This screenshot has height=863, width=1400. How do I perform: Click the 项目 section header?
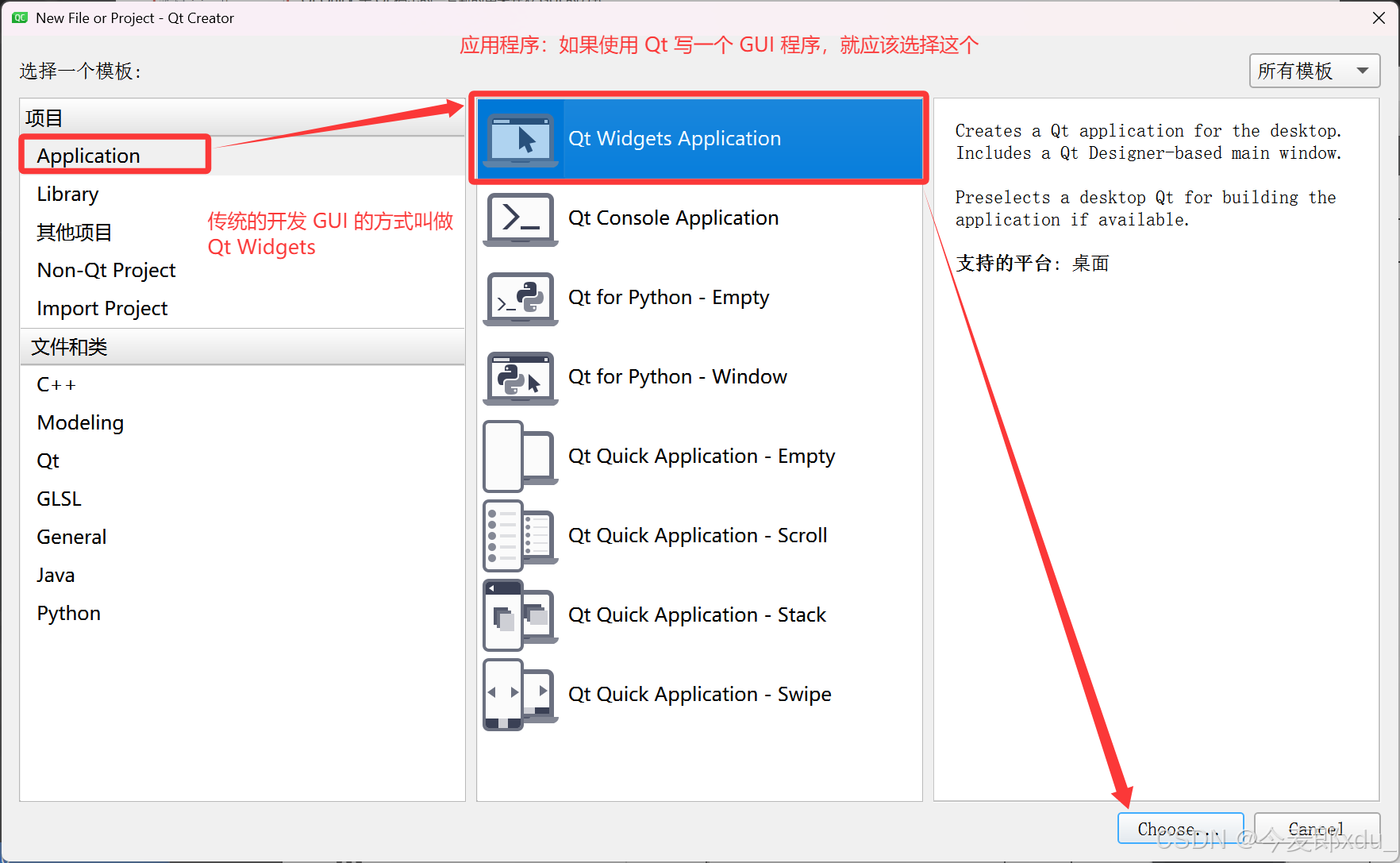coord(242,118)
